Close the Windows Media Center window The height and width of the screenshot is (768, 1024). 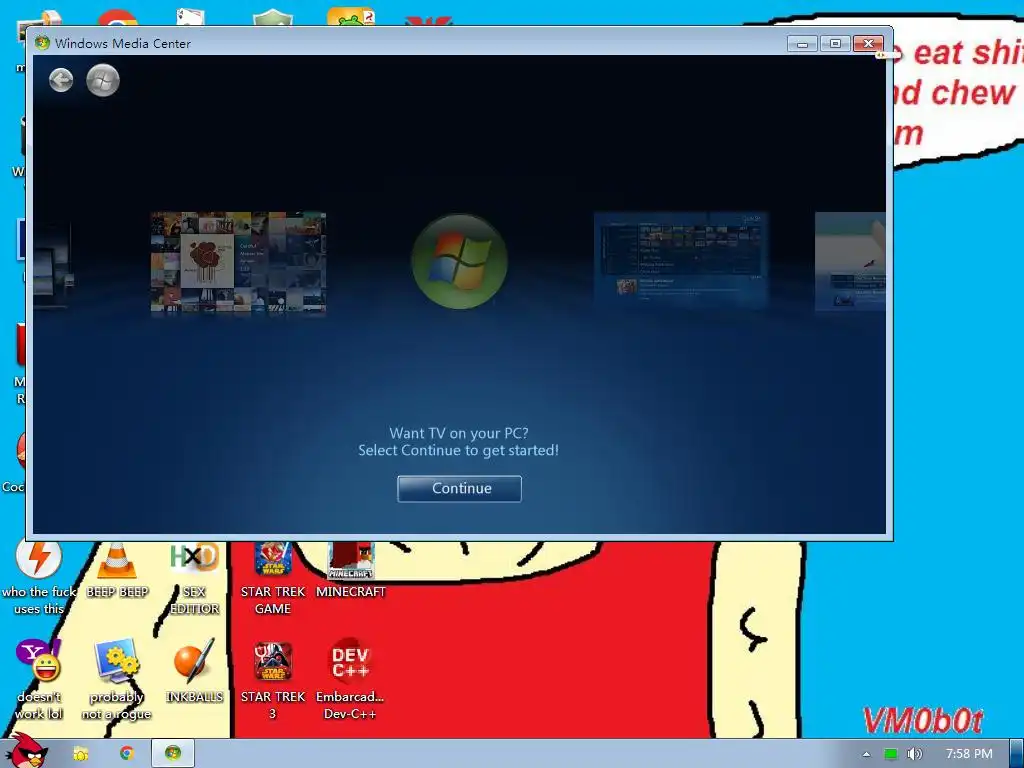tap(868, 44)
